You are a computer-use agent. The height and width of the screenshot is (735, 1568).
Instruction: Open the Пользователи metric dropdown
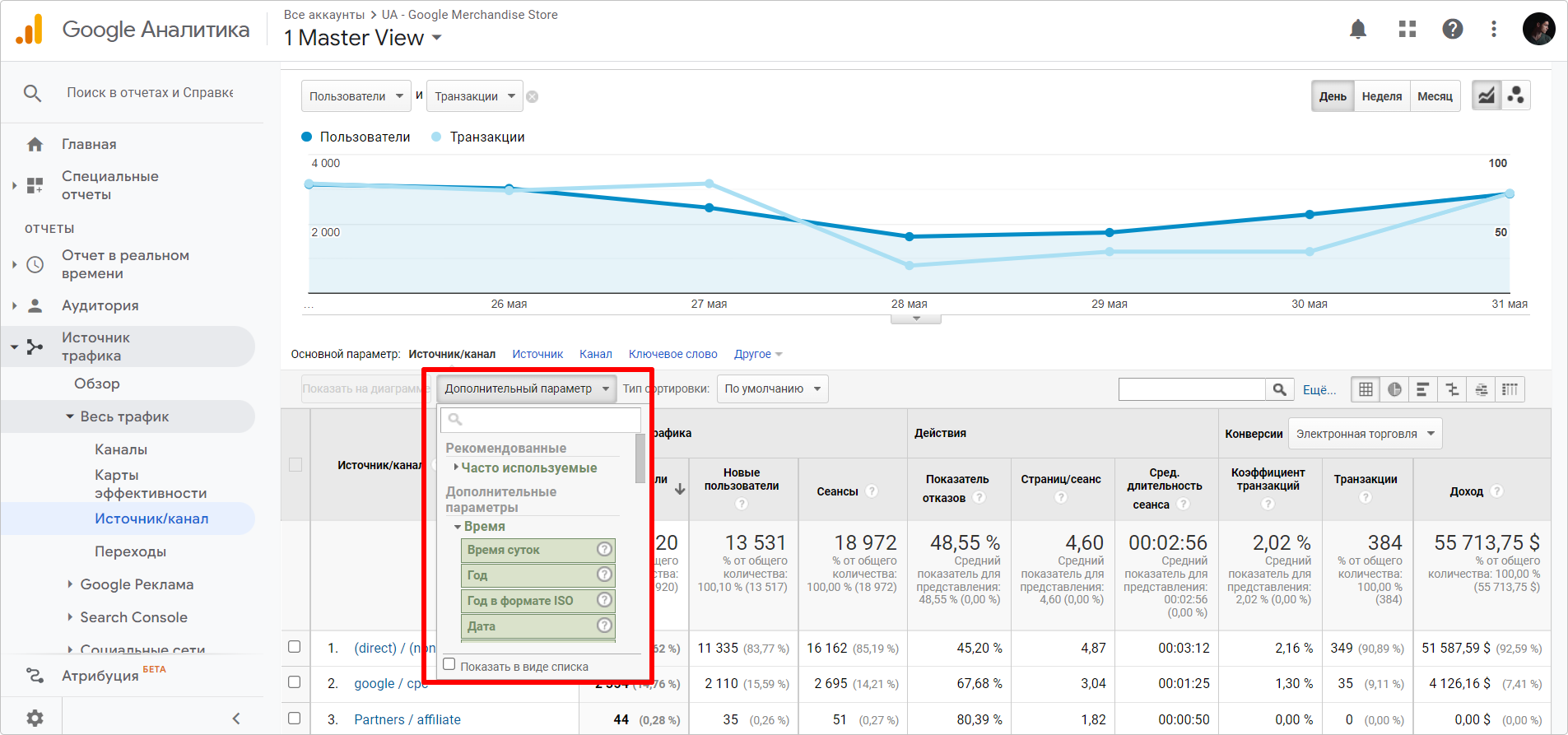(356, 96)
